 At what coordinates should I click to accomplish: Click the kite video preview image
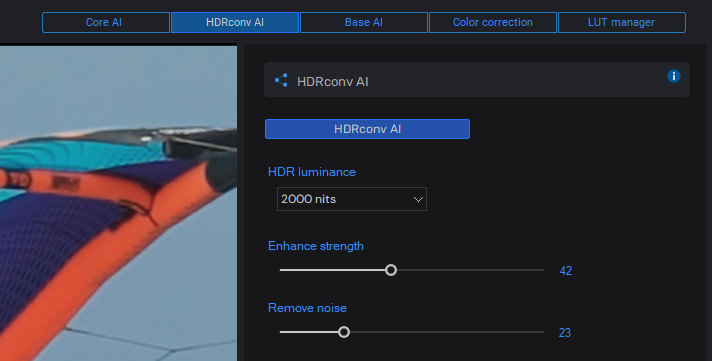(119, 203)
